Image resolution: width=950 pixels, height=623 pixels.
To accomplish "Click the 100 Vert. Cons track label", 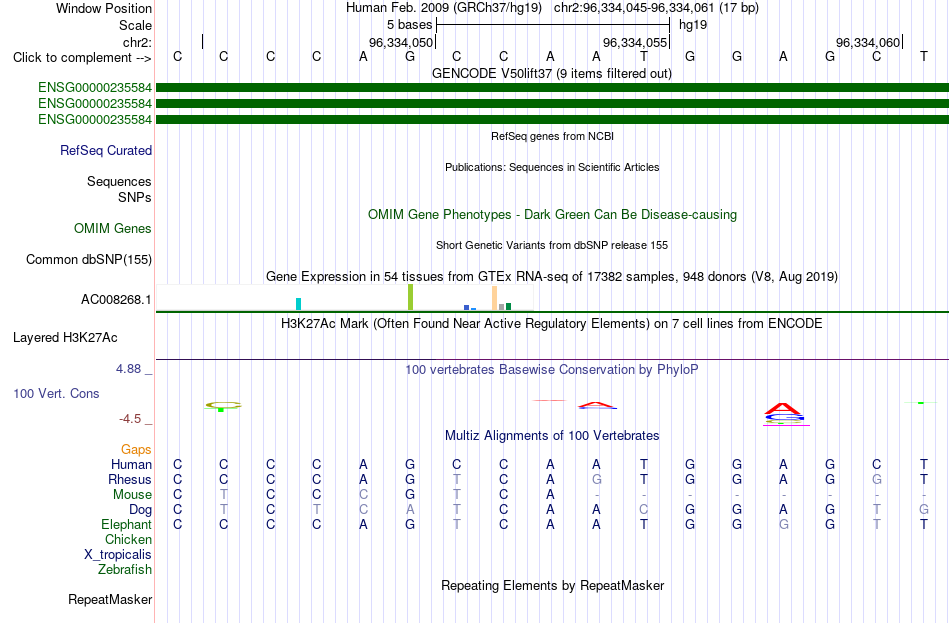I will [x=56, y=393].
